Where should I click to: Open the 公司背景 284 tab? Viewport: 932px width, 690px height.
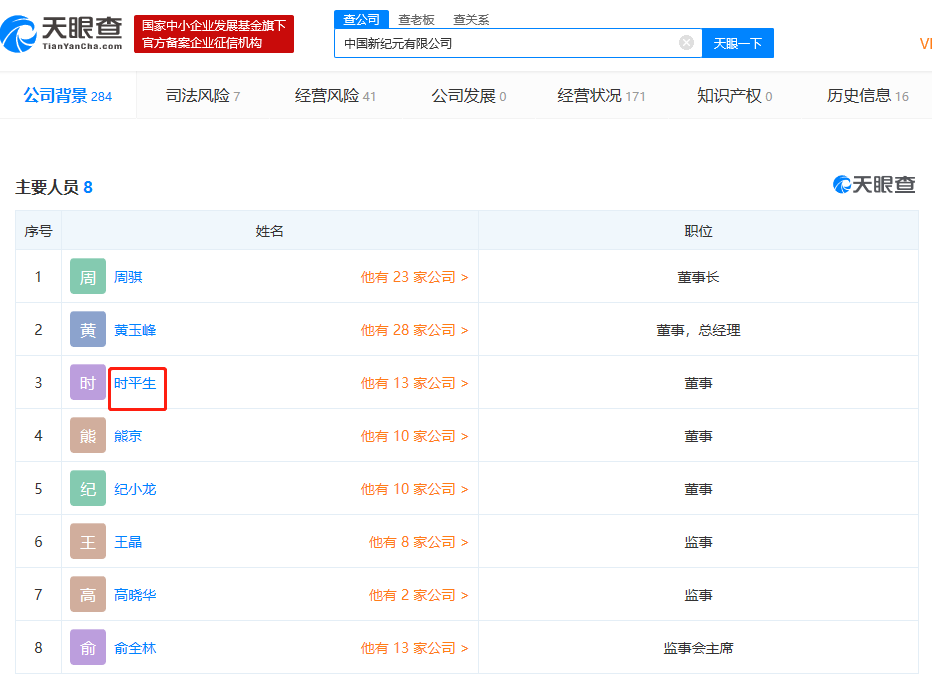click(x=68, y=96)
